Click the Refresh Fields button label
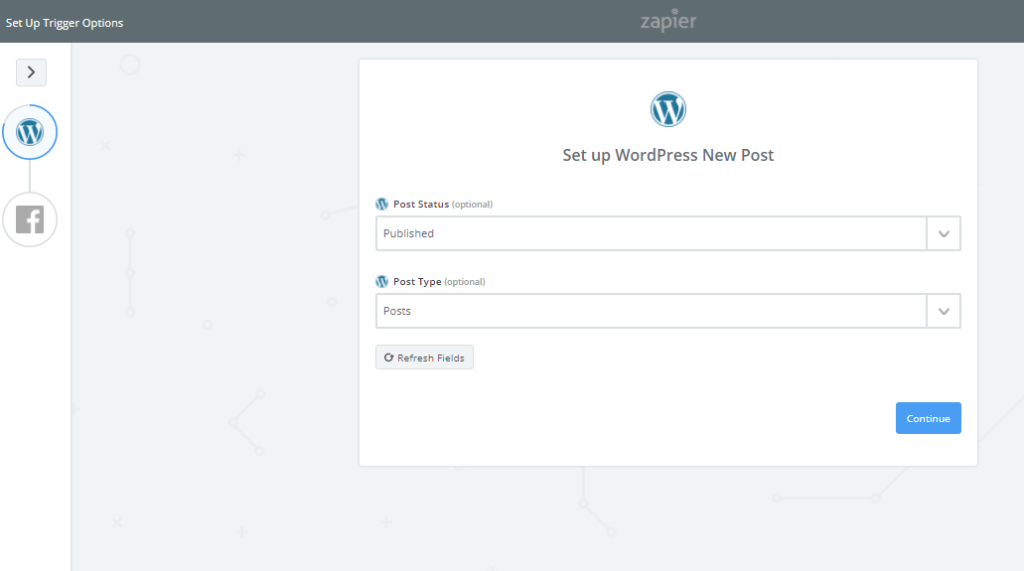The height and width of the screenshot is (571, 1024). point(430,358)
